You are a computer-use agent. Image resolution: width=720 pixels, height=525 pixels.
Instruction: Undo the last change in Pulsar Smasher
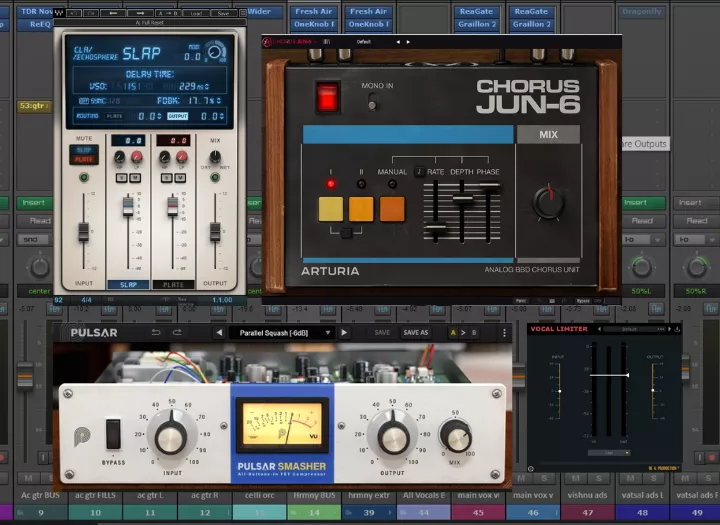[x=156, y=333]
